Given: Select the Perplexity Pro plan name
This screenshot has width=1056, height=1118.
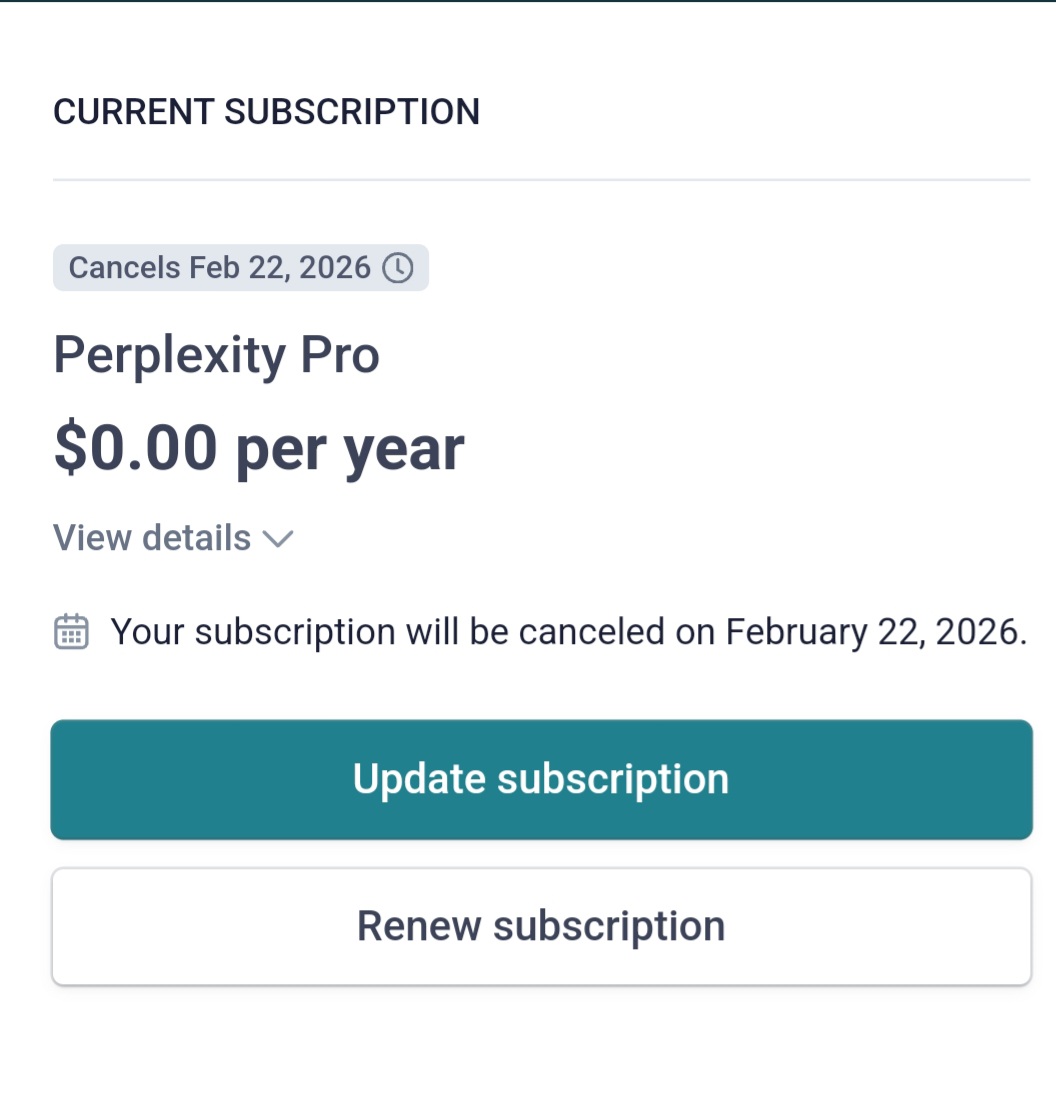Looking at the screenshot, I should pos(216,355).
